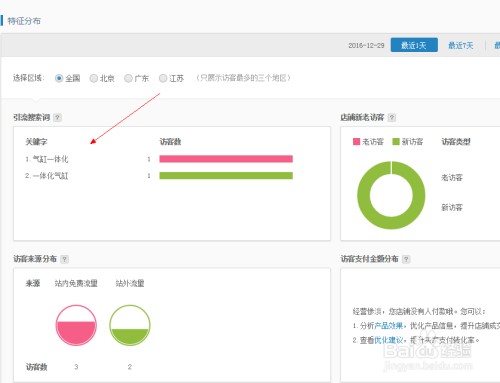Select the 广东 region radio button
500x383 pixels.
click(x=128, y=78)
